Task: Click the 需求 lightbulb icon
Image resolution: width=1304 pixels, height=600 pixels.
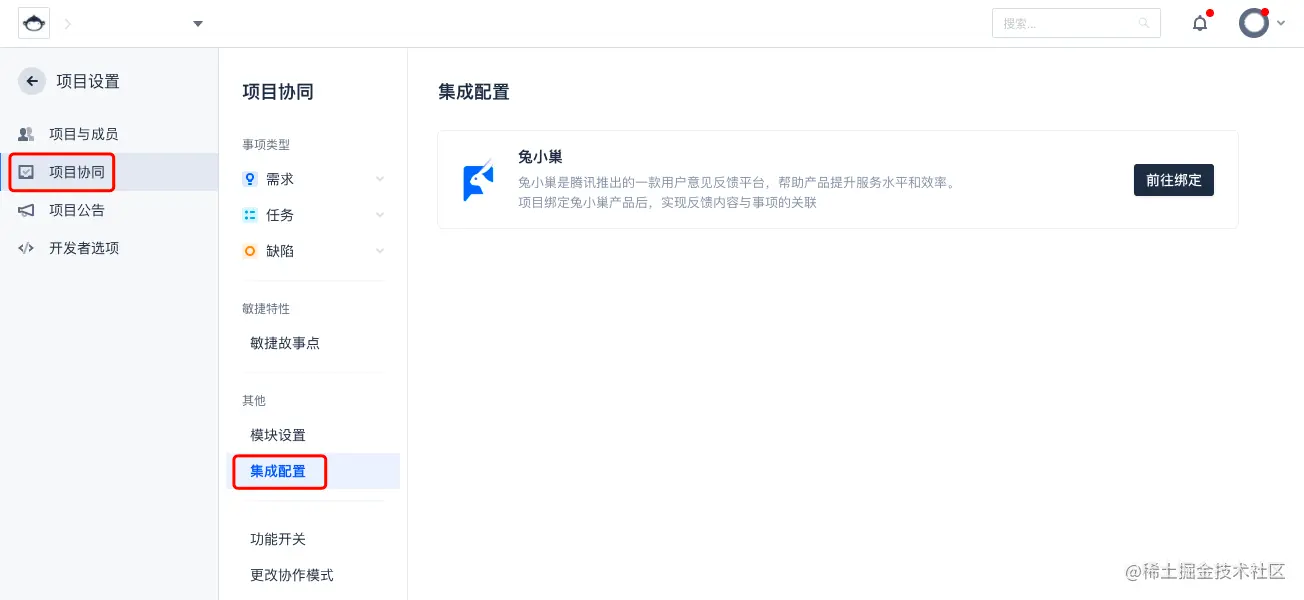Action: (250, 178)
